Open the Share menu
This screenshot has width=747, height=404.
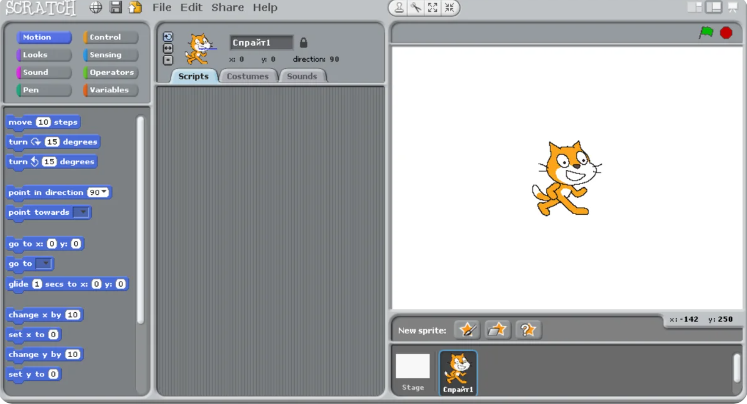pyautogui.click(x=227, y=8)
